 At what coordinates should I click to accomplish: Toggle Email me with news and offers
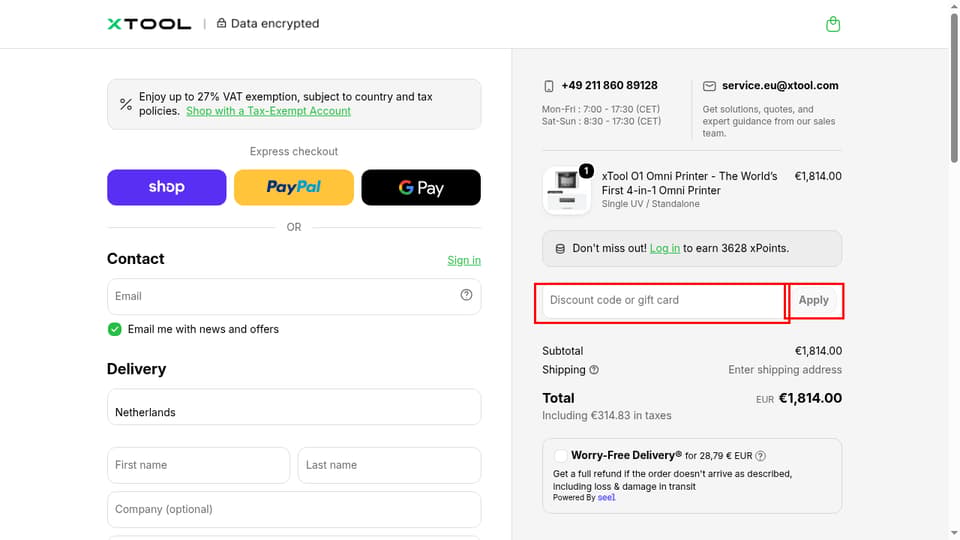tap(114, 329)
